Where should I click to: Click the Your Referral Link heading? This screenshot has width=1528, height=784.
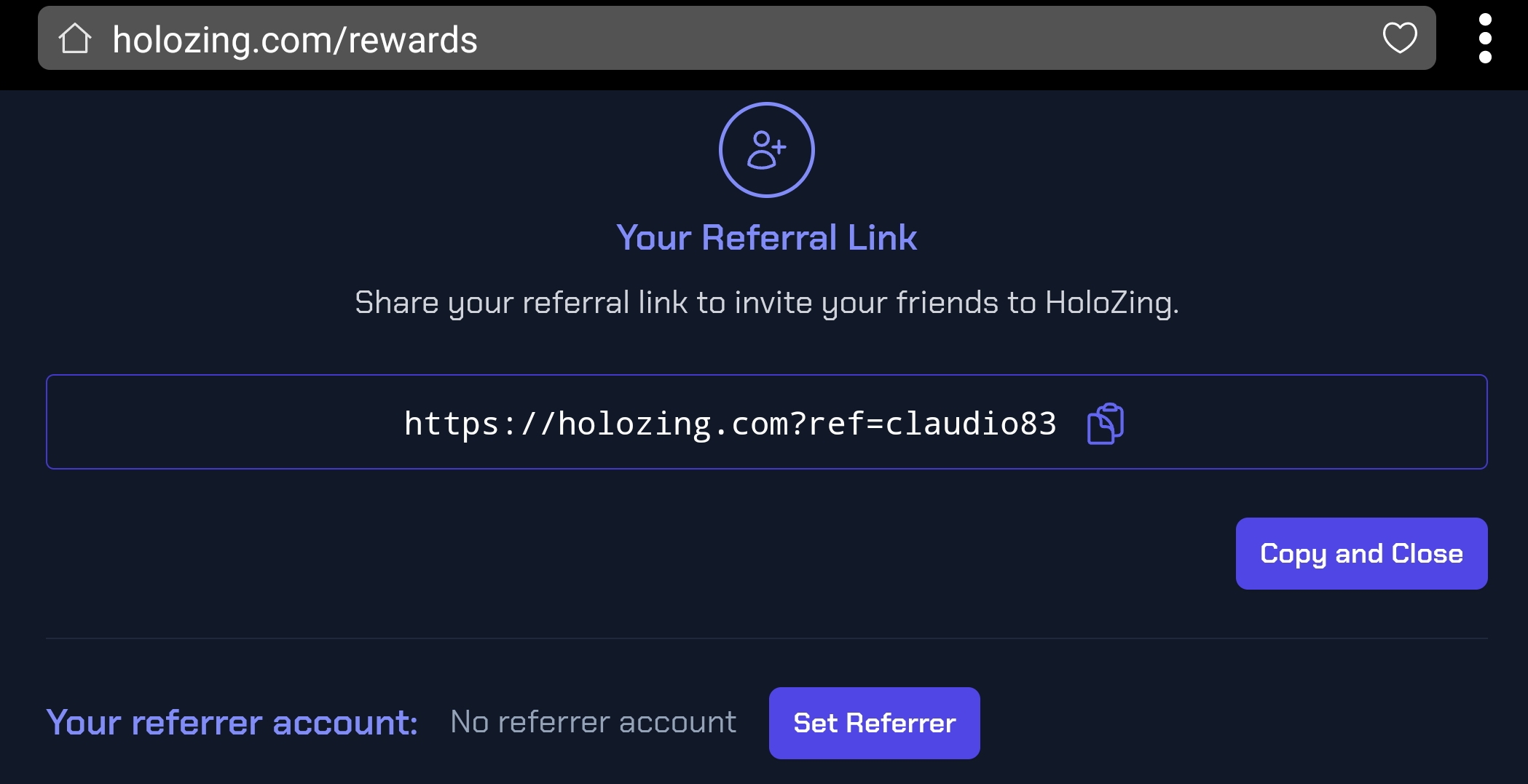pyautogui.click(x=766, y=237)
